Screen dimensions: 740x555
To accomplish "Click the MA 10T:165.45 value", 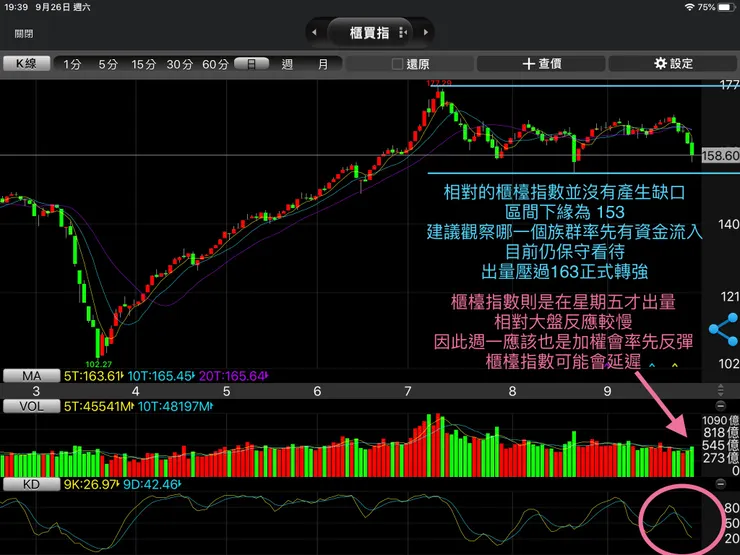I will click(161, 376).
